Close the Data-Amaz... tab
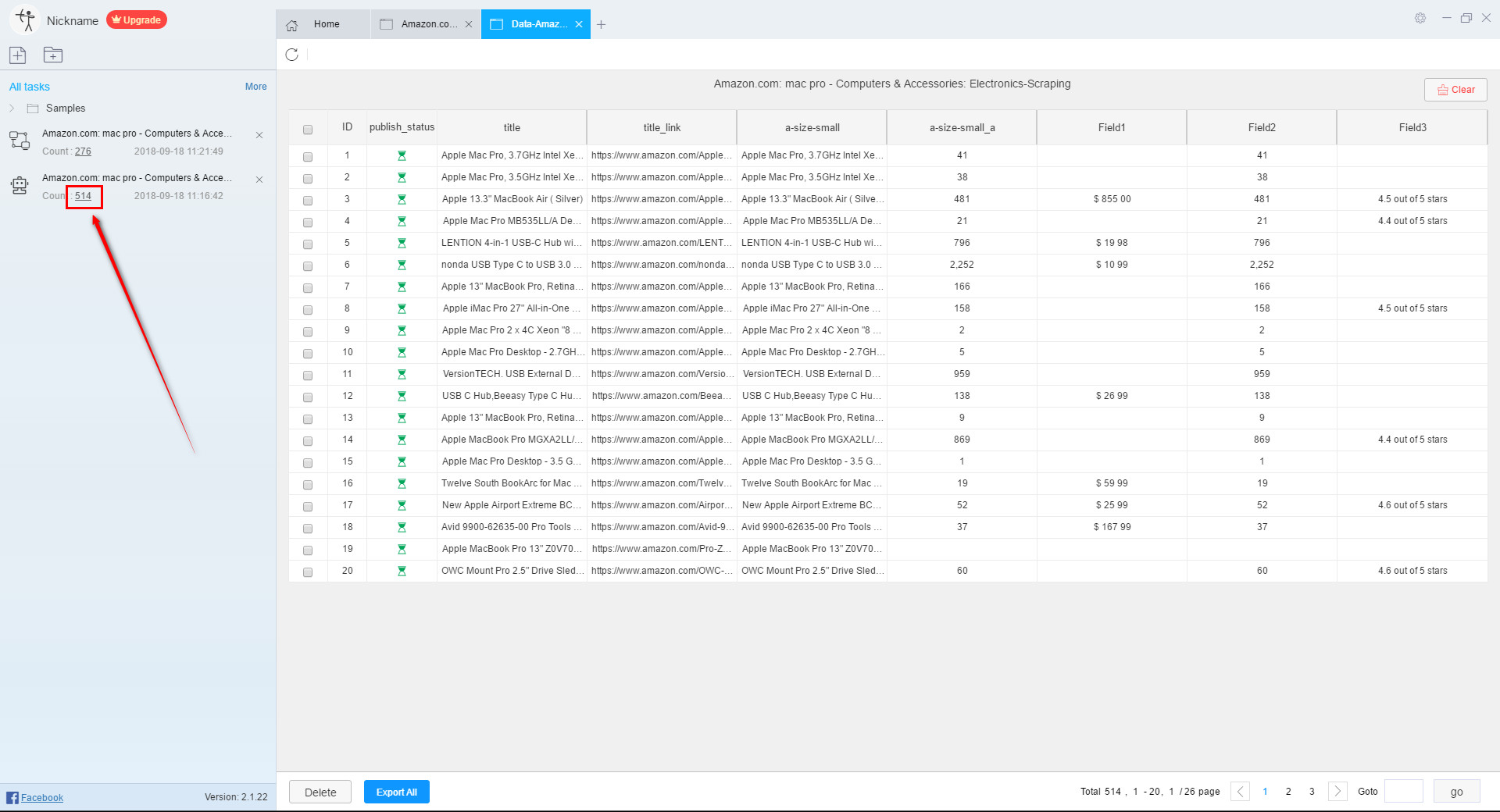This screenshot has height=812, width=1500. 579,24
